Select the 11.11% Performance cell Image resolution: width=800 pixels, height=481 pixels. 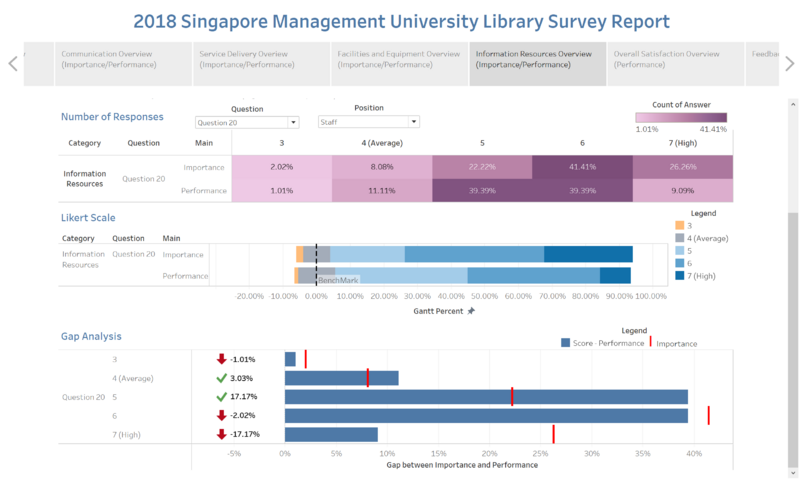[382, 190]
